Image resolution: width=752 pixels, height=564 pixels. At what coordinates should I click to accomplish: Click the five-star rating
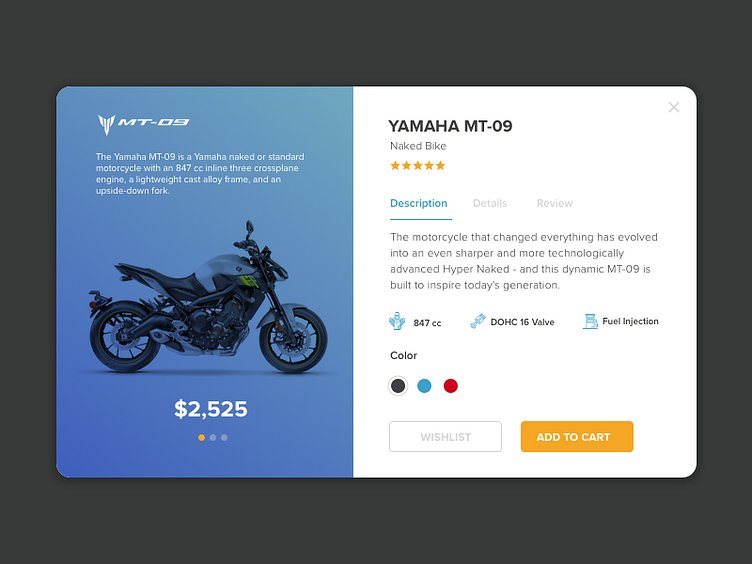tap(418, 165)
